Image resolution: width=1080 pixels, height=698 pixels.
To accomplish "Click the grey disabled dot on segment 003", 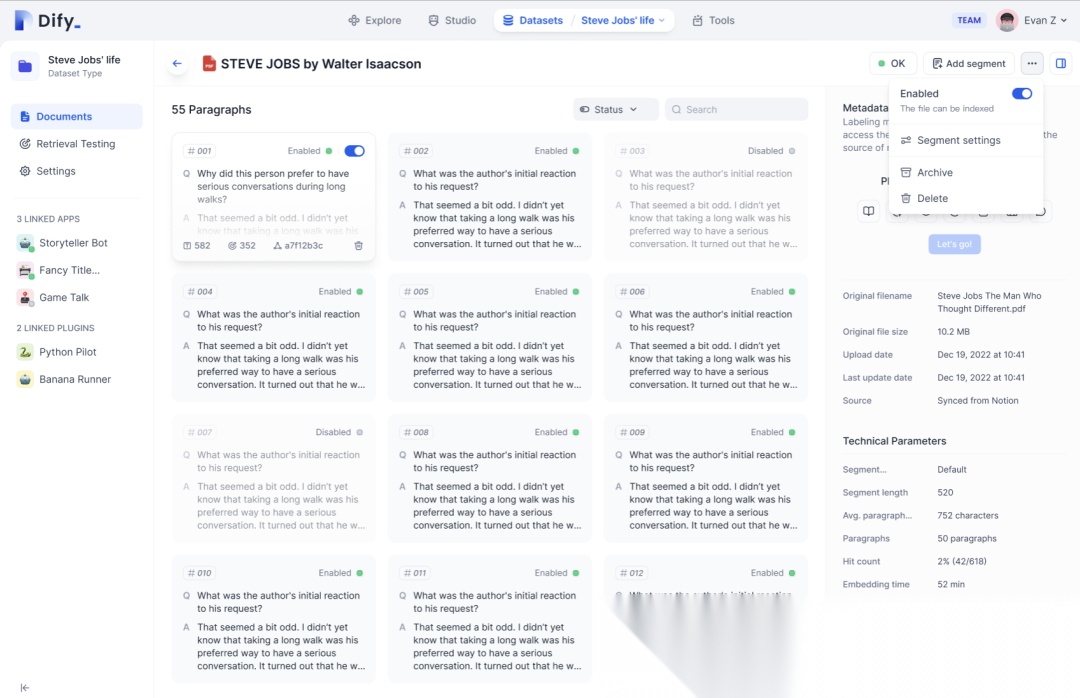I will (791, 151).
